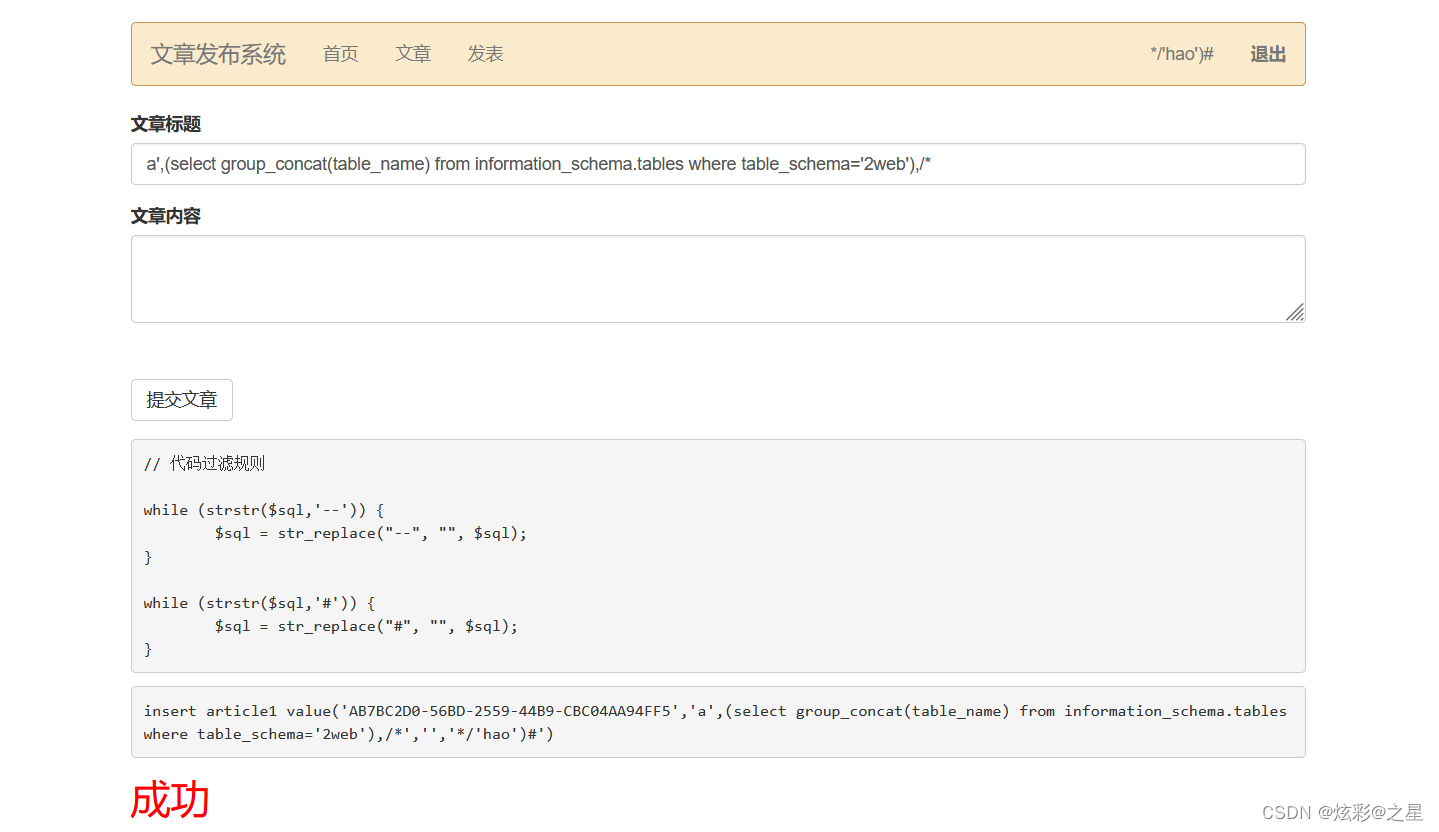Click the insert article1 value SQL line
This screenshot has height=832, width=1439.
pos(715,711)
